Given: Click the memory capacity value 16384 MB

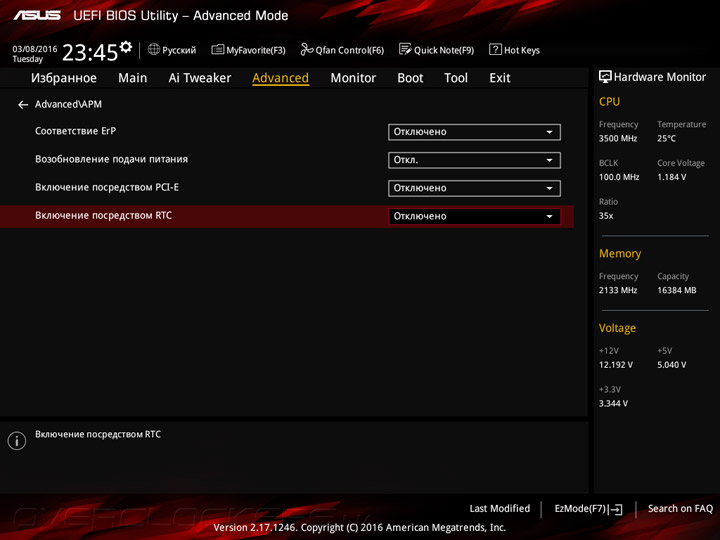Looking at the screenshot, I should click(x=677, y=290).
